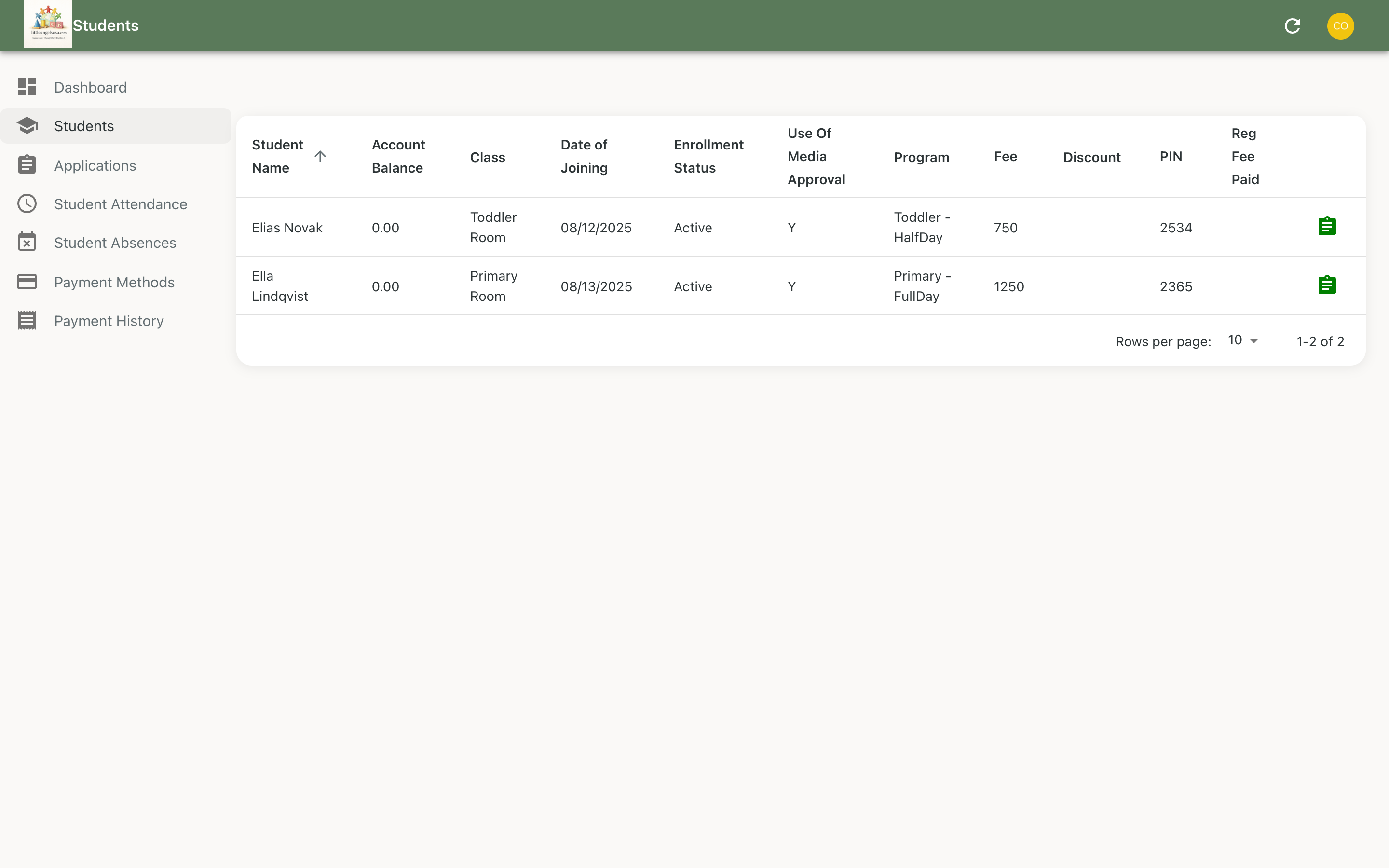Click the Payment History receipt icon
Screen dimensions: 1389x868
pos(27,320)
